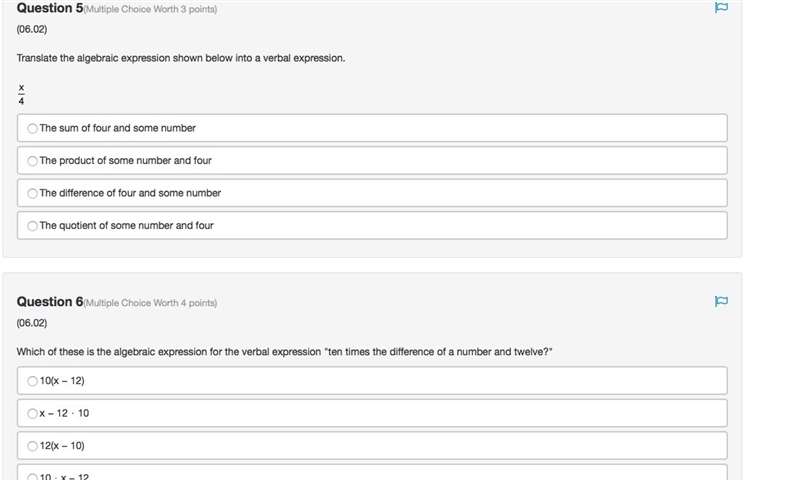Click the x over 4 fraction expression
Viewport: 800px width, 480px height.
(x=21, y=94)
